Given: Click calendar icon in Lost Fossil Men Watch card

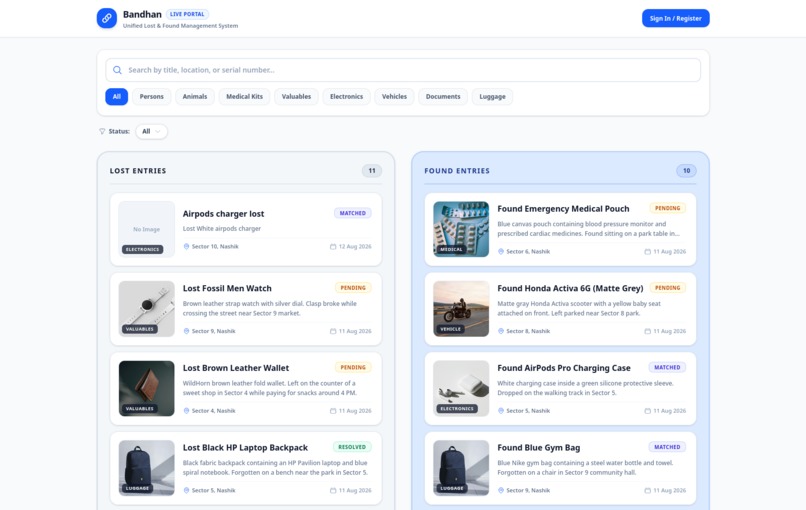Looking at the screenshot, I should click(333, 331).
